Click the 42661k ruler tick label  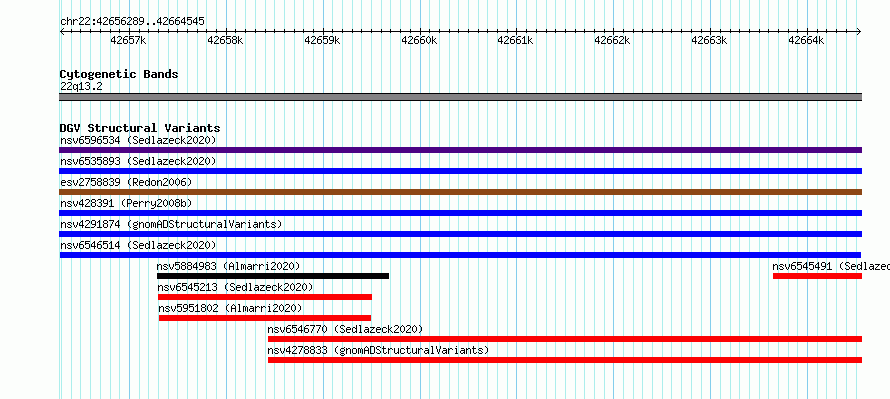[515, 41]
